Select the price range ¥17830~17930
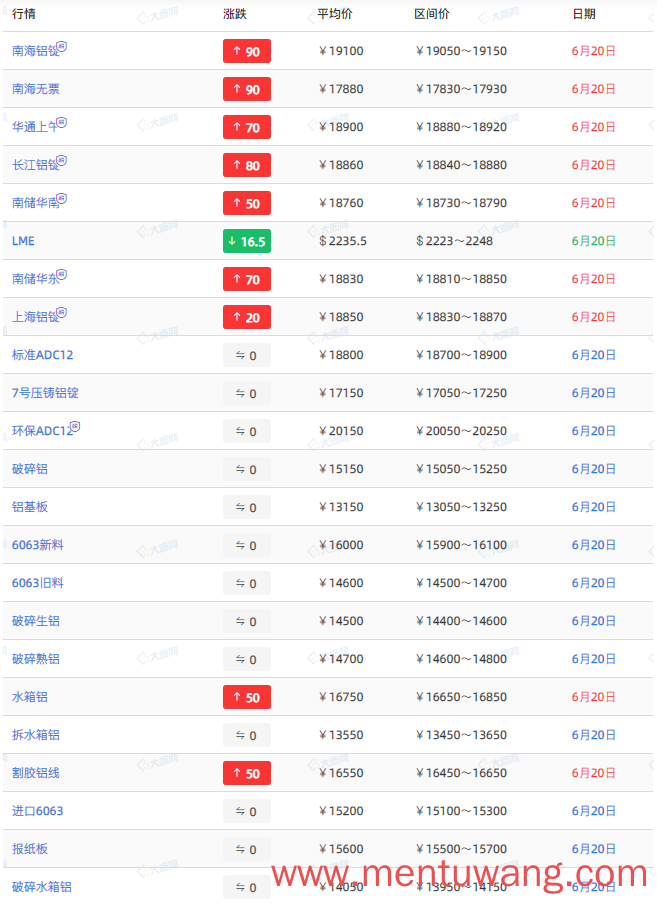Image resolution: width=657 pixels, height=904 pixels. click(x=461, y=89)
